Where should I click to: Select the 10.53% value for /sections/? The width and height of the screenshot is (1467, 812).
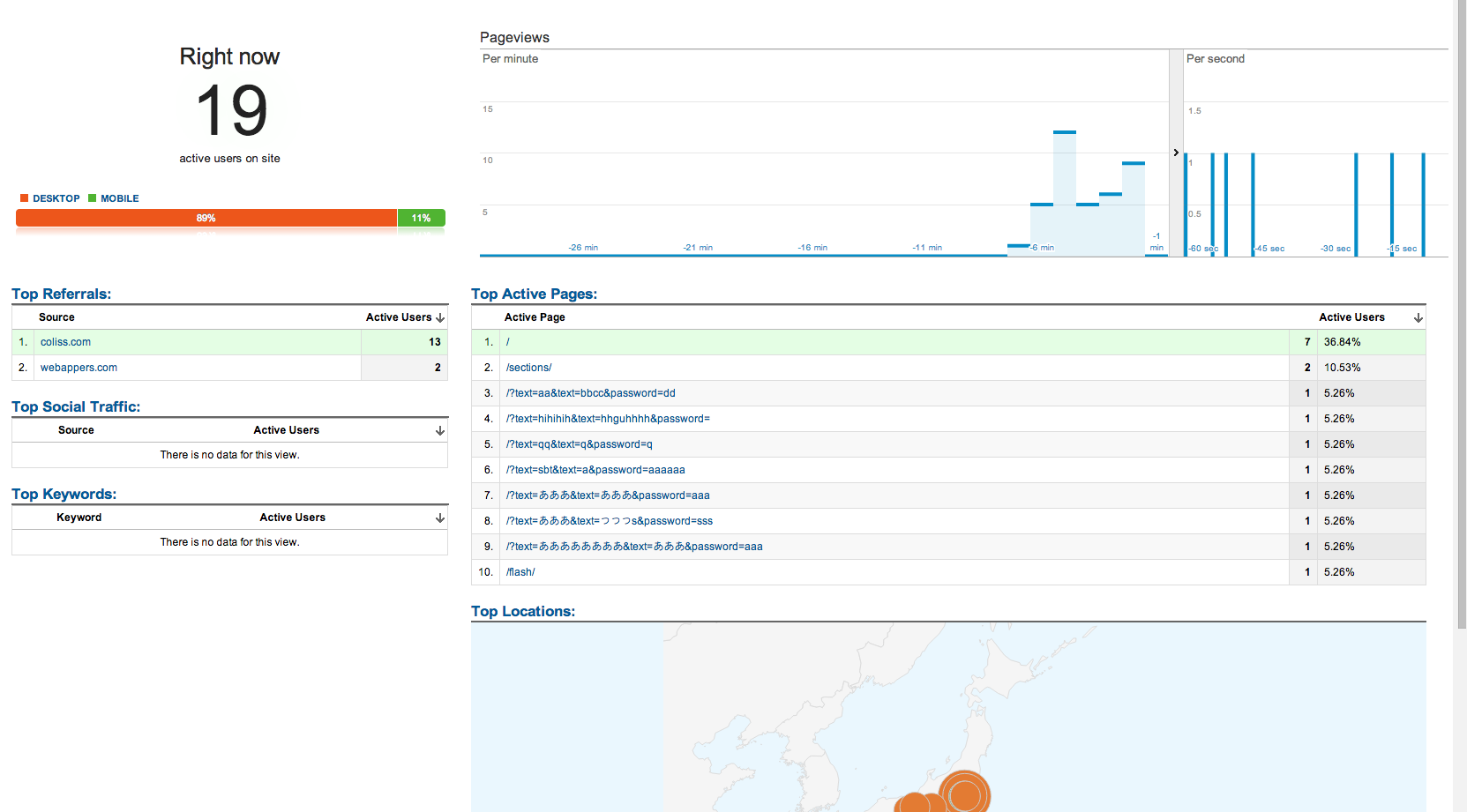point(1342,368)
